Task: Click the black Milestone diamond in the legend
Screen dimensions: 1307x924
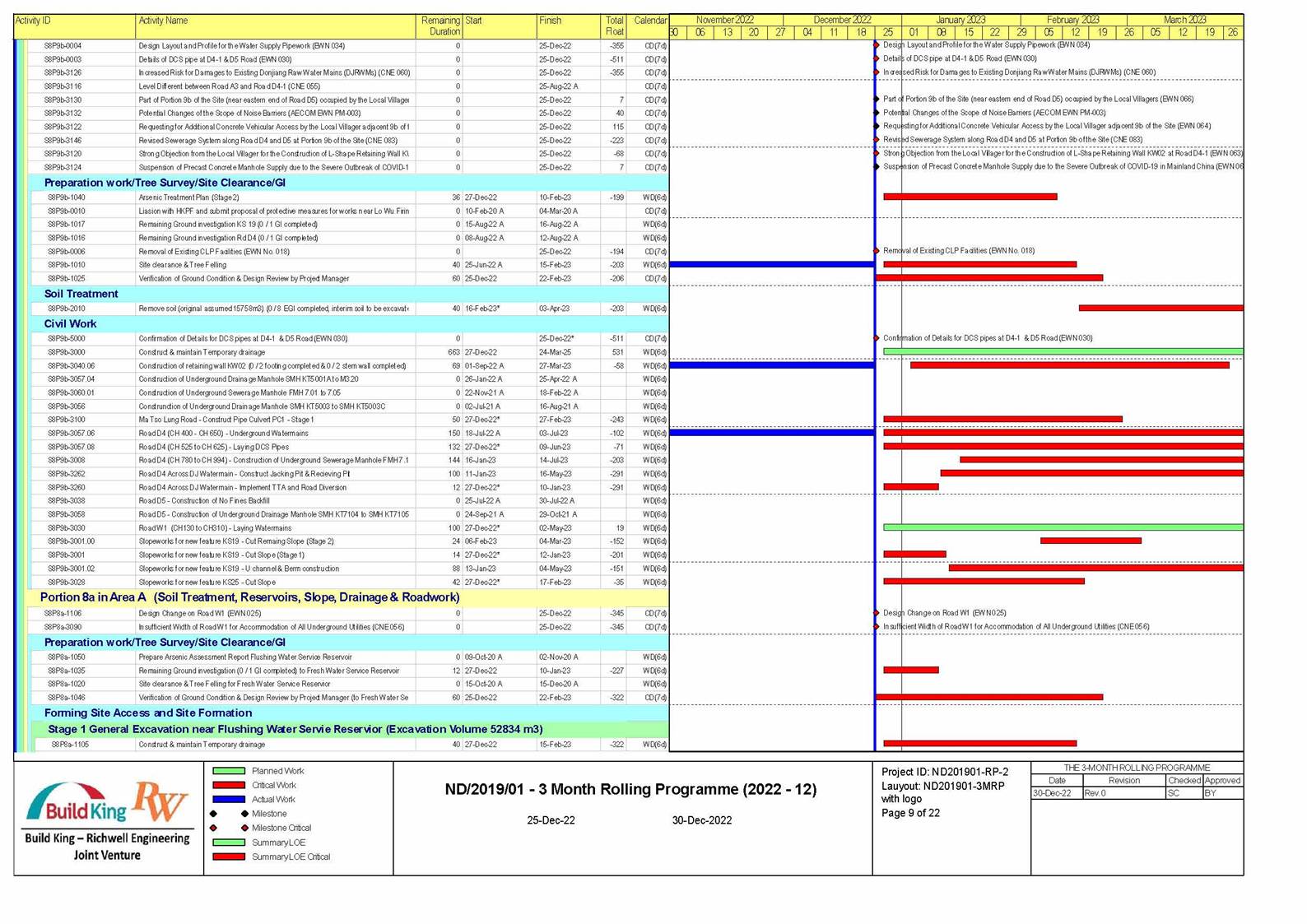Action: 244,814
